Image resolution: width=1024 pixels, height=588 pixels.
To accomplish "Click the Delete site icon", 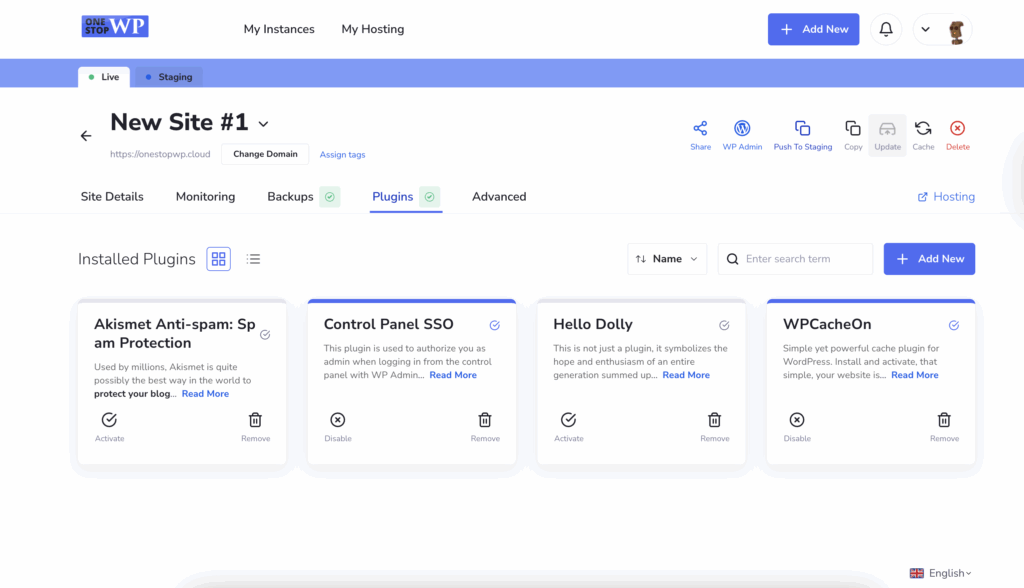I will pyautogui.click(x=957, y=128).
